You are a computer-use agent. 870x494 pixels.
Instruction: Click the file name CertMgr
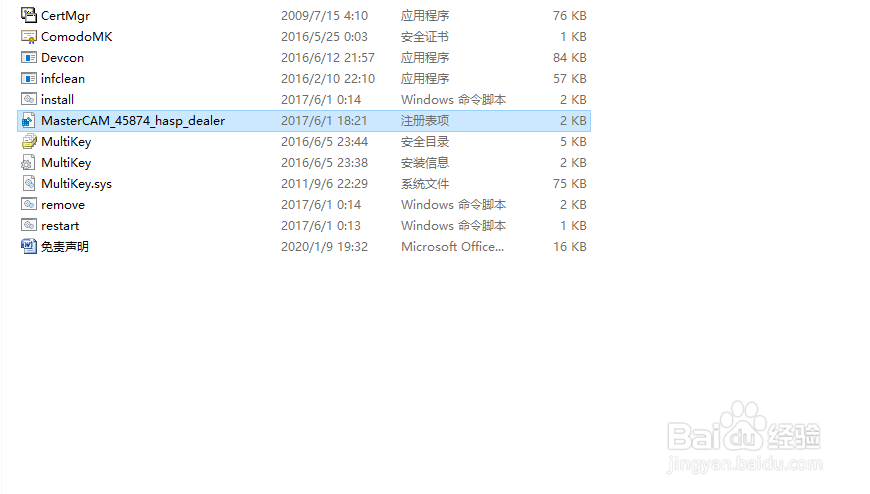tap(65, 16)
